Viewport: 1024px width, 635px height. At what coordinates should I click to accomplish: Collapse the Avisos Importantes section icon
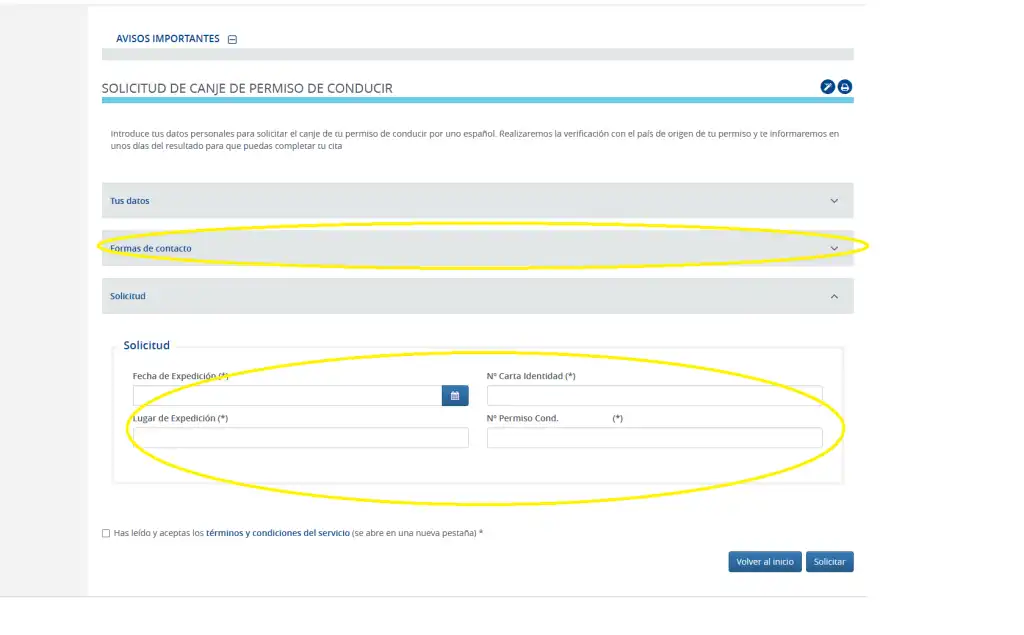coord(232,39)
